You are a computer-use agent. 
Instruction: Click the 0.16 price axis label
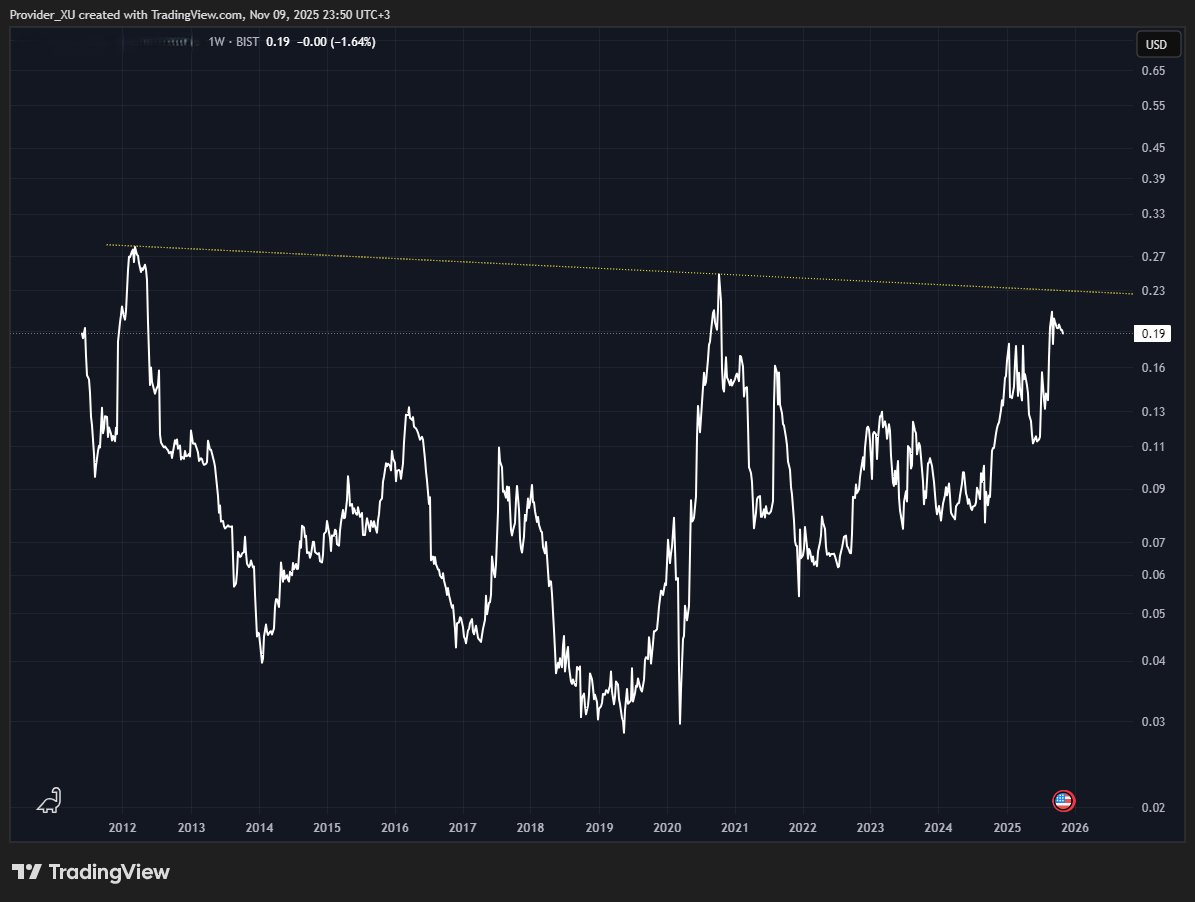tap(1153, 368)
